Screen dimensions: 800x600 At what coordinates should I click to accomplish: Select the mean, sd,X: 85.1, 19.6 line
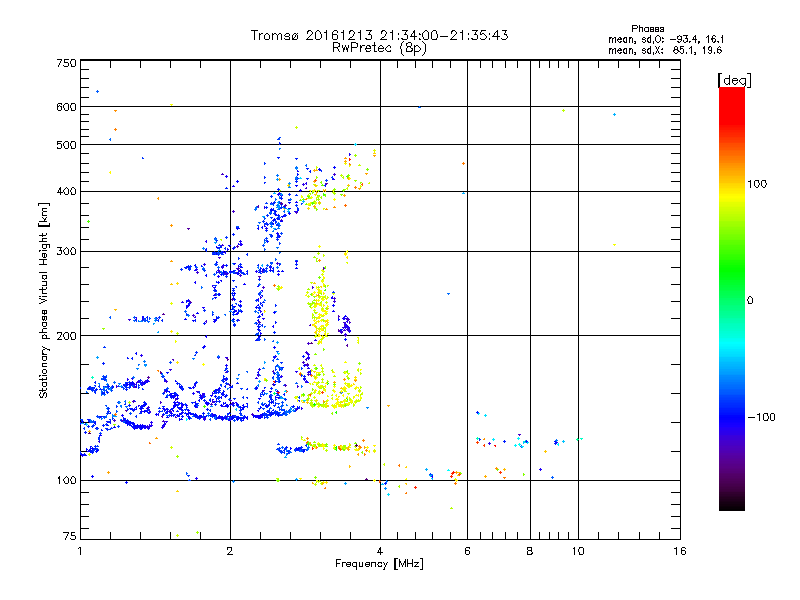(x=665, y=50)
